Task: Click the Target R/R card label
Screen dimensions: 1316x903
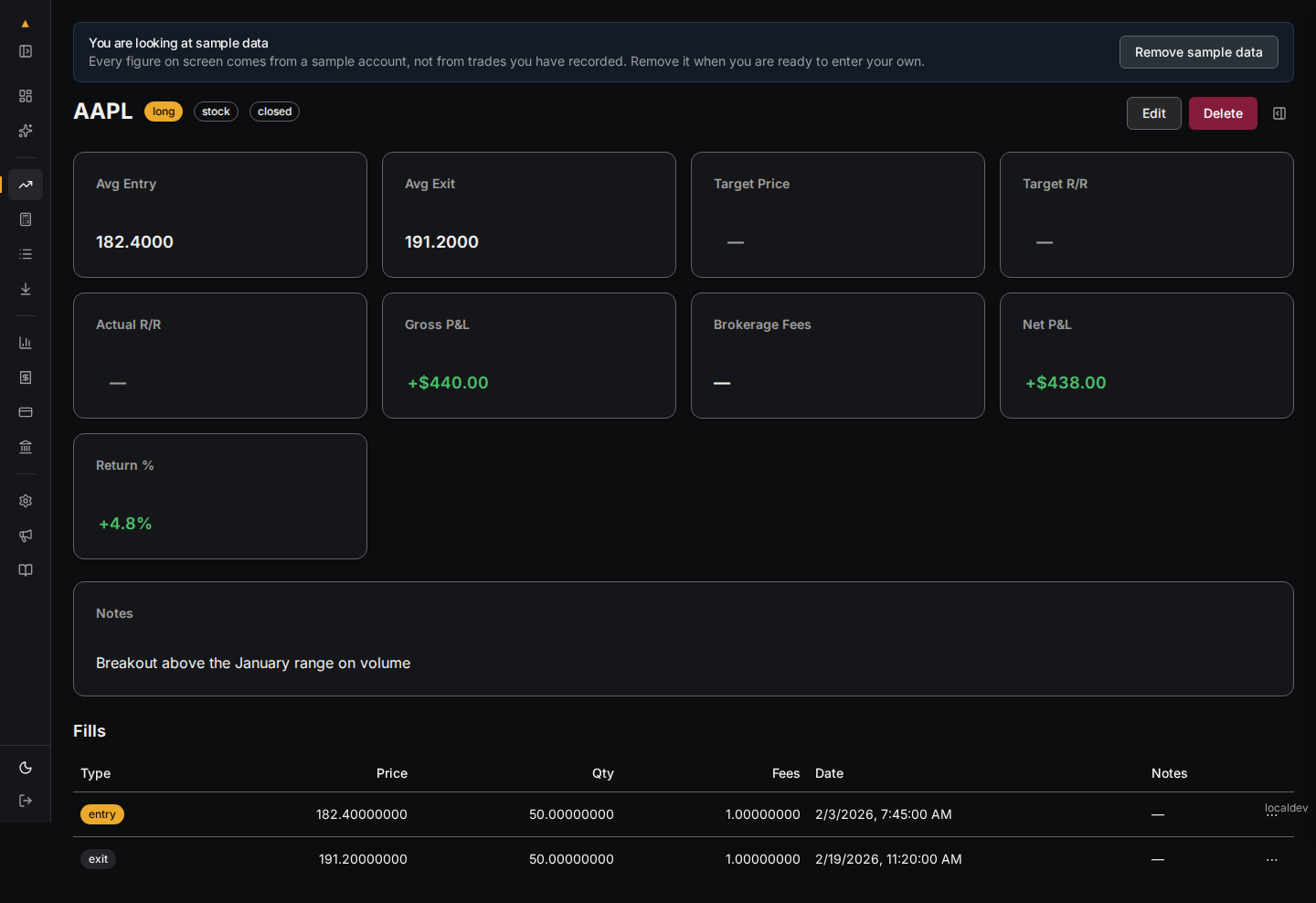Action: pos(1055,184)
